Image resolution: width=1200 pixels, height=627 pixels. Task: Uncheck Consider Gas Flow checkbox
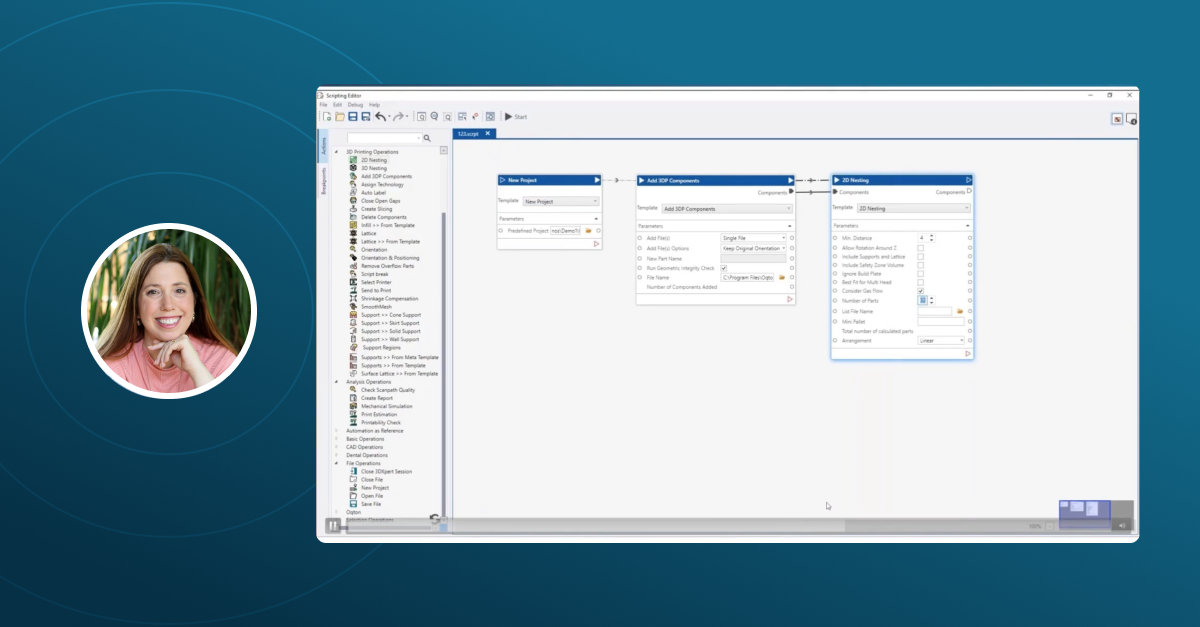(x=921, y=291)
